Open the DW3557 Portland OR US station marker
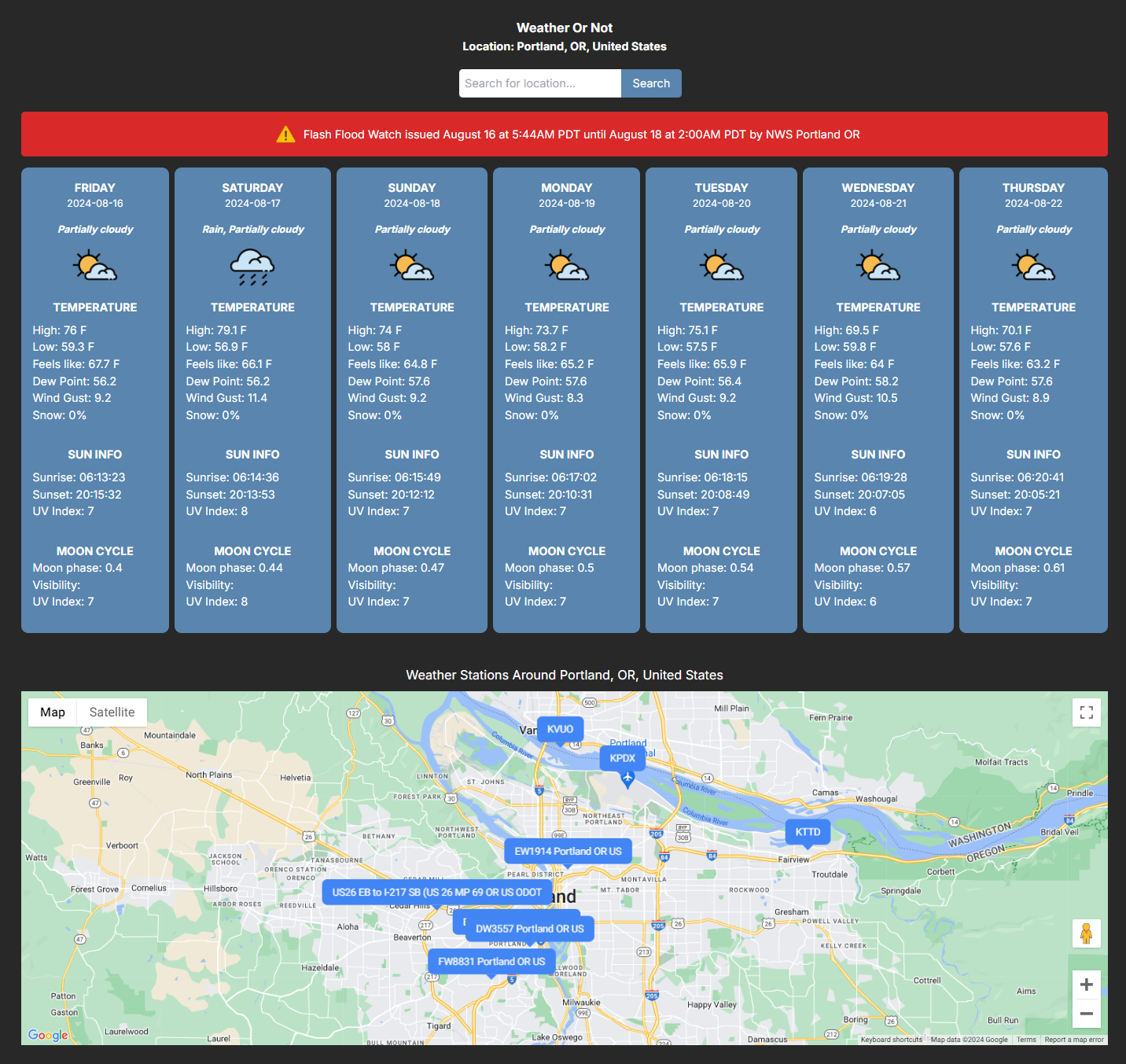The width and height of the screenshot is (1126, 1064). pyautogui.click(x=530, y=929)
